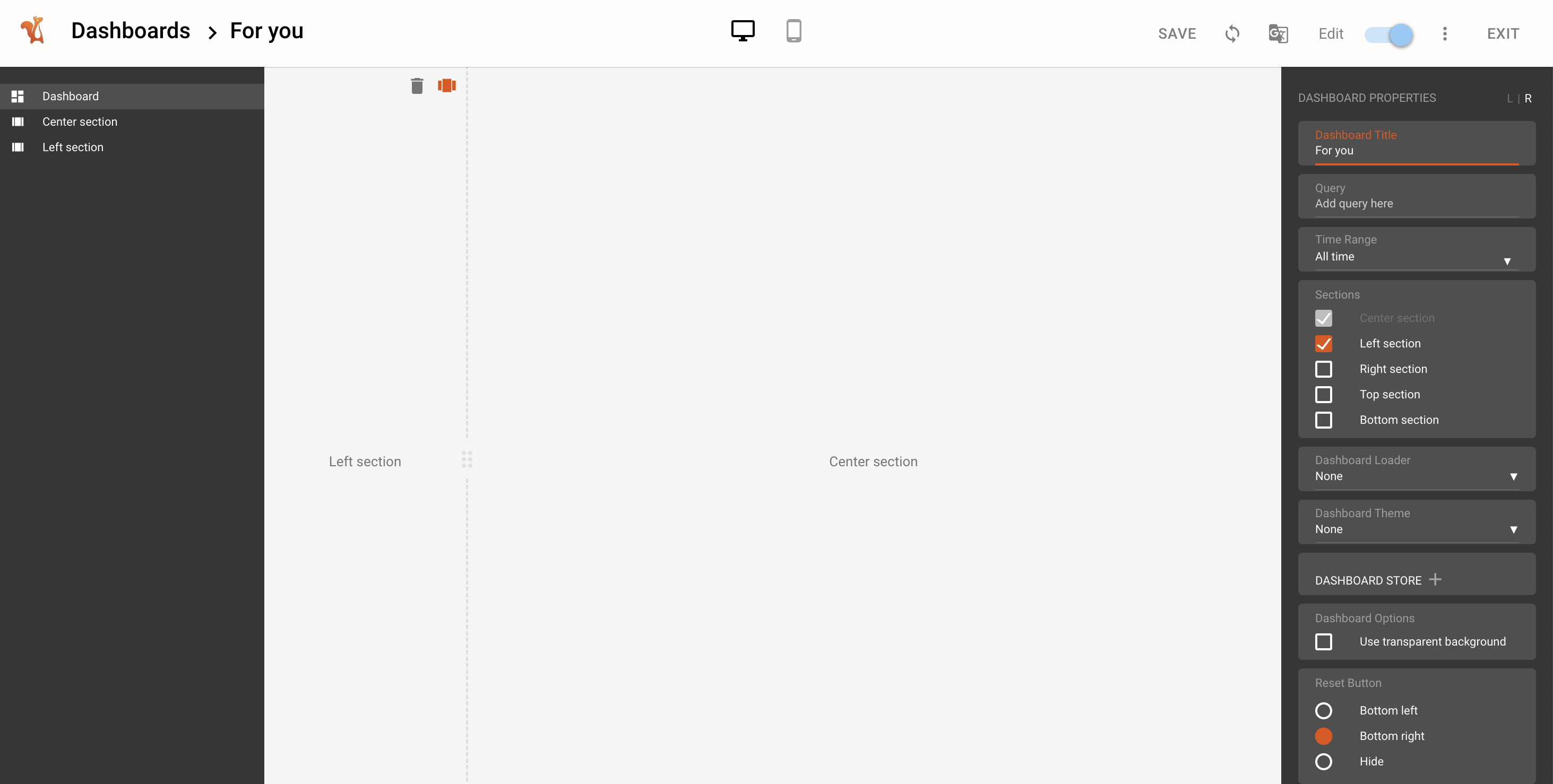This screenshot has width=1553, height=784.
Task: Add a dashboard store with plus icon
Action: pyautogui.click(x=1435, y=579)
